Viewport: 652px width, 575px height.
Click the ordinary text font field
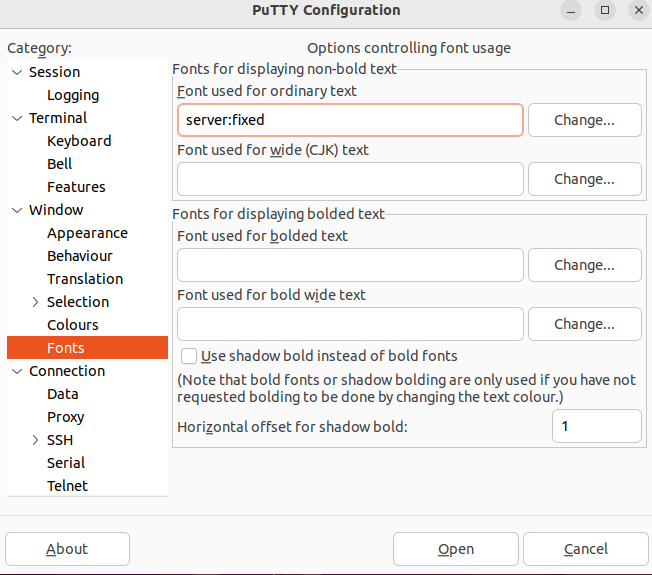point(350,120)
